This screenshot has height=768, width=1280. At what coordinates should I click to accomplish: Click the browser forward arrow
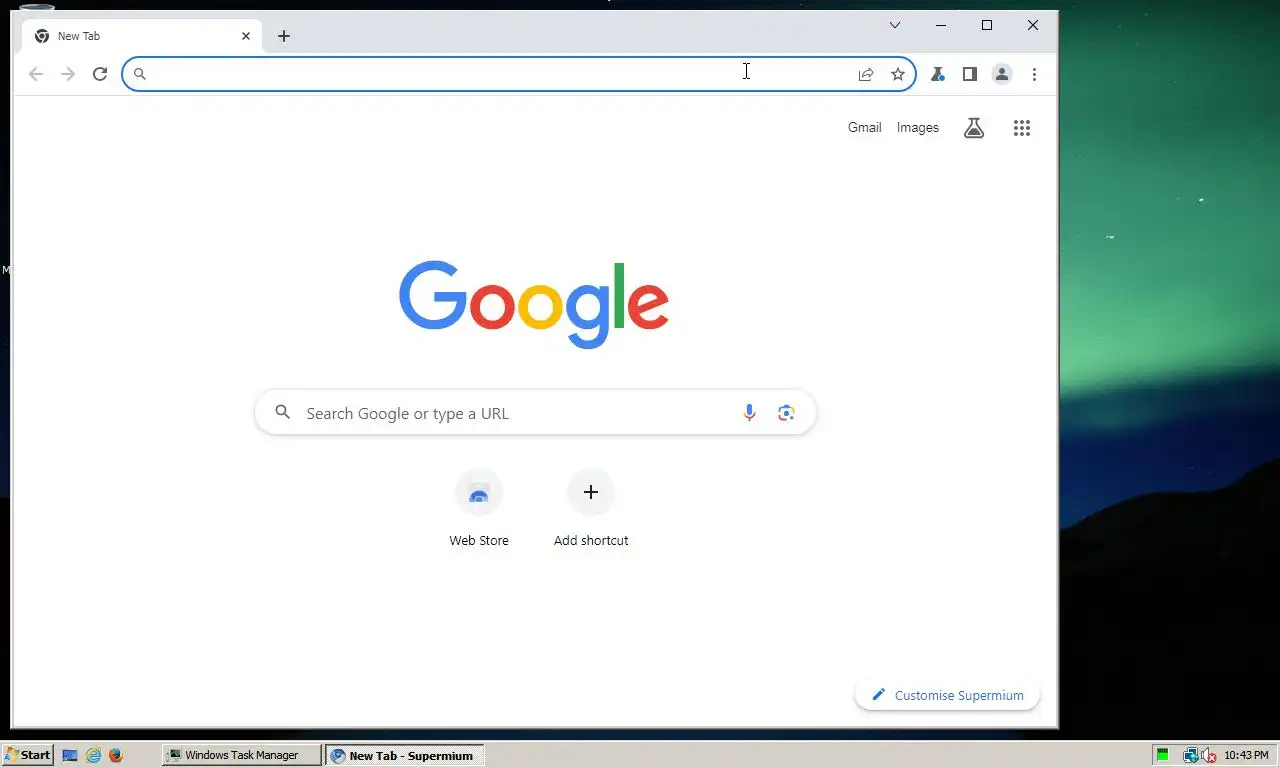(68, 74)
